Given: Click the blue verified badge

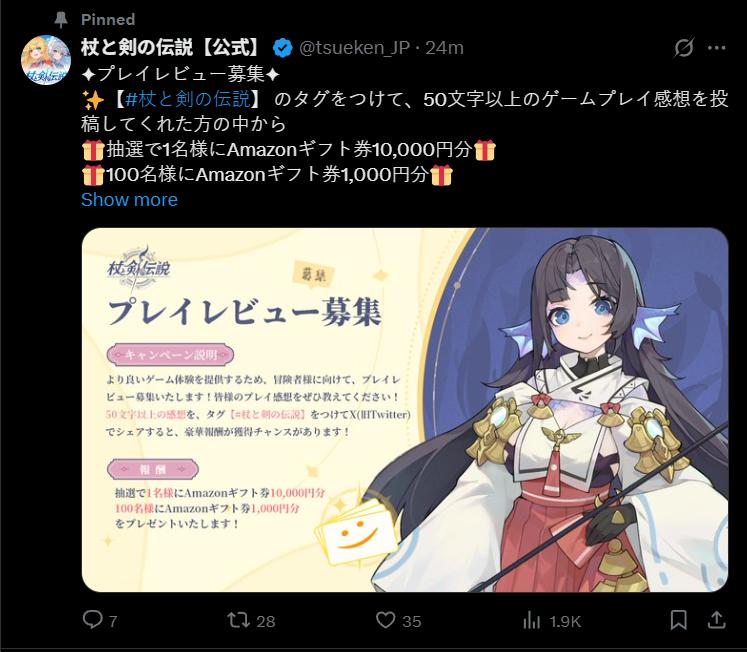Looking at the screenshot, I should [283, 48].
